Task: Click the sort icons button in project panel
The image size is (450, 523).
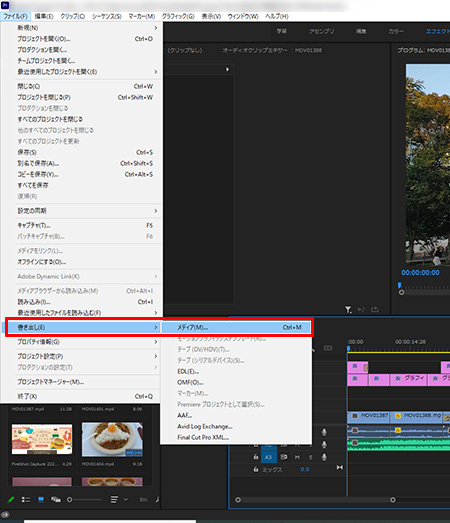Action: click(114, 499)
